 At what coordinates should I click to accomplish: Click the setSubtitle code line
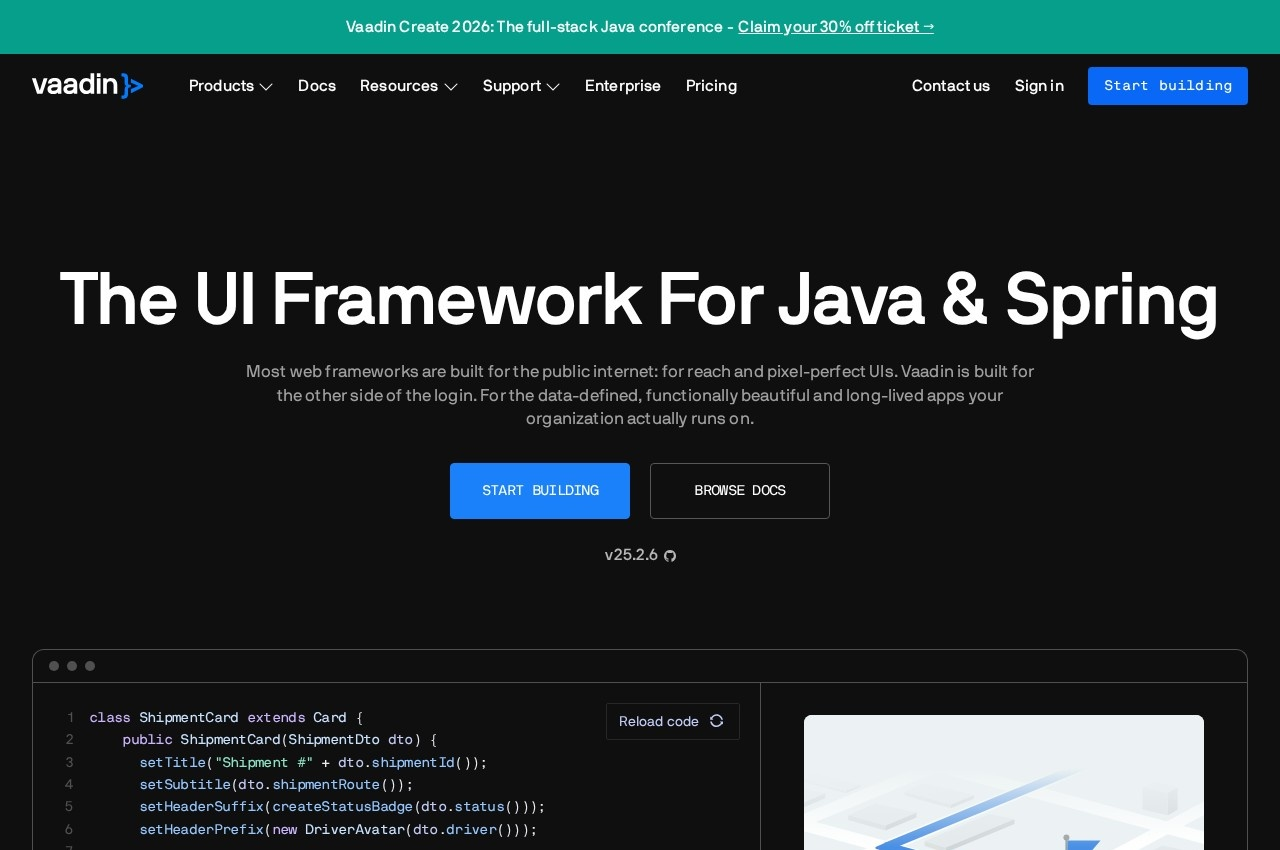[x=276, y=785]
